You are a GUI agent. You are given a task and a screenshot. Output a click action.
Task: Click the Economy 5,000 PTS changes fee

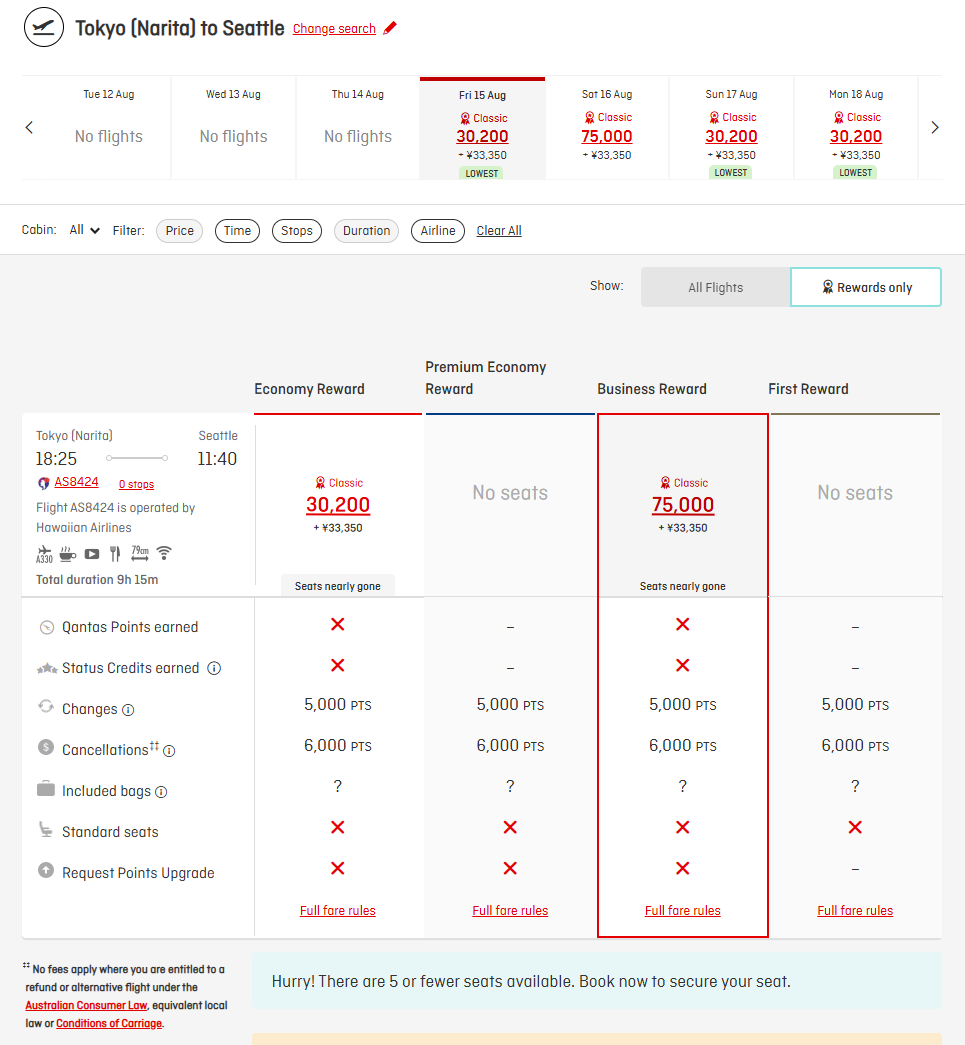[338, 704]
